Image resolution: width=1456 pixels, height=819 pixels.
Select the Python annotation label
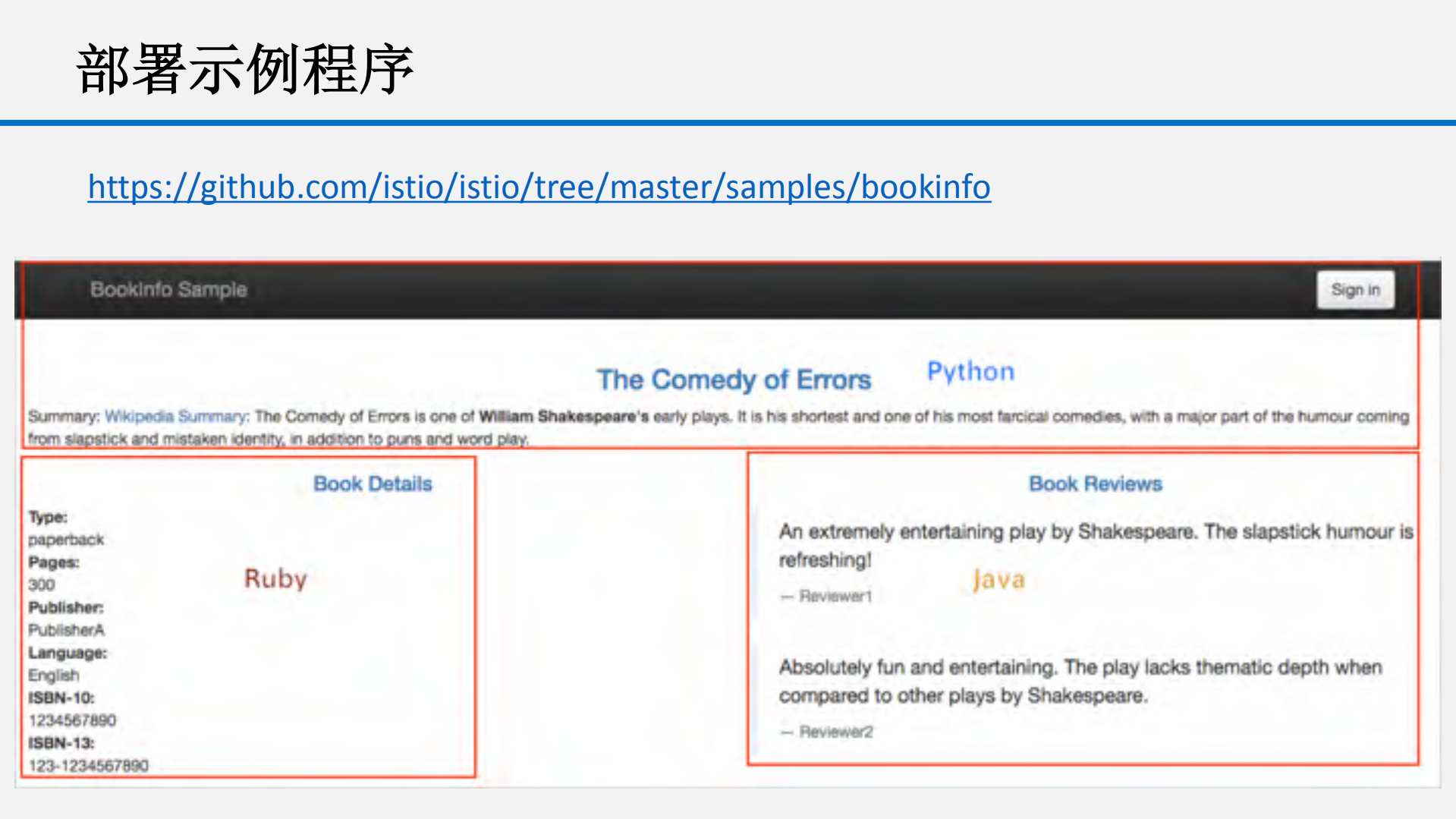pos(970,372)
